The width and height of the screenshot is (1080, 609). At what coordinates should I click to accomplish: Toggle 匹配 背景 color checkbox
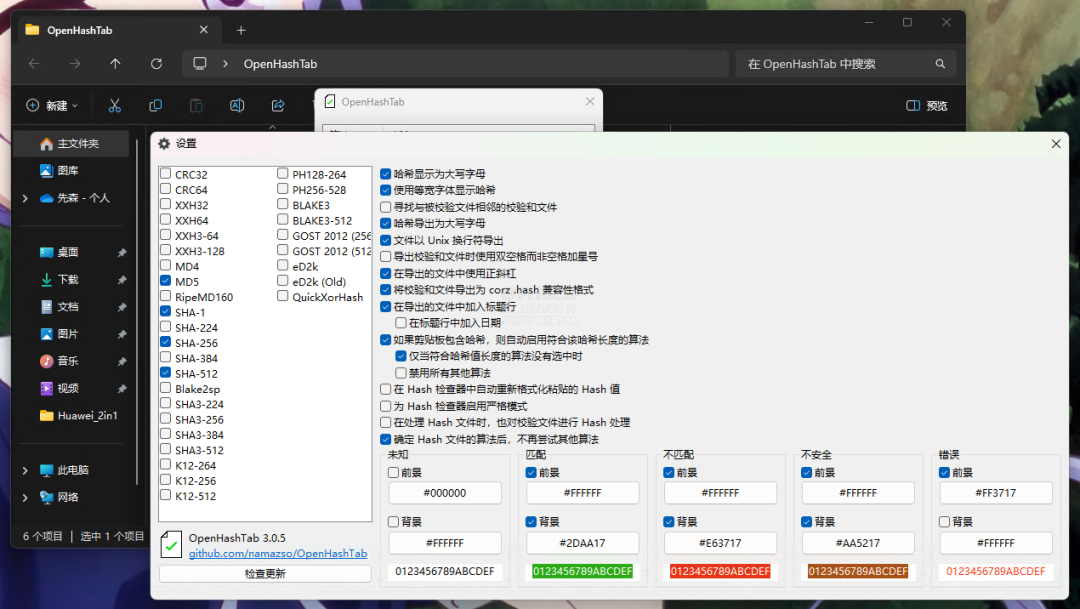tap(531, 522)
